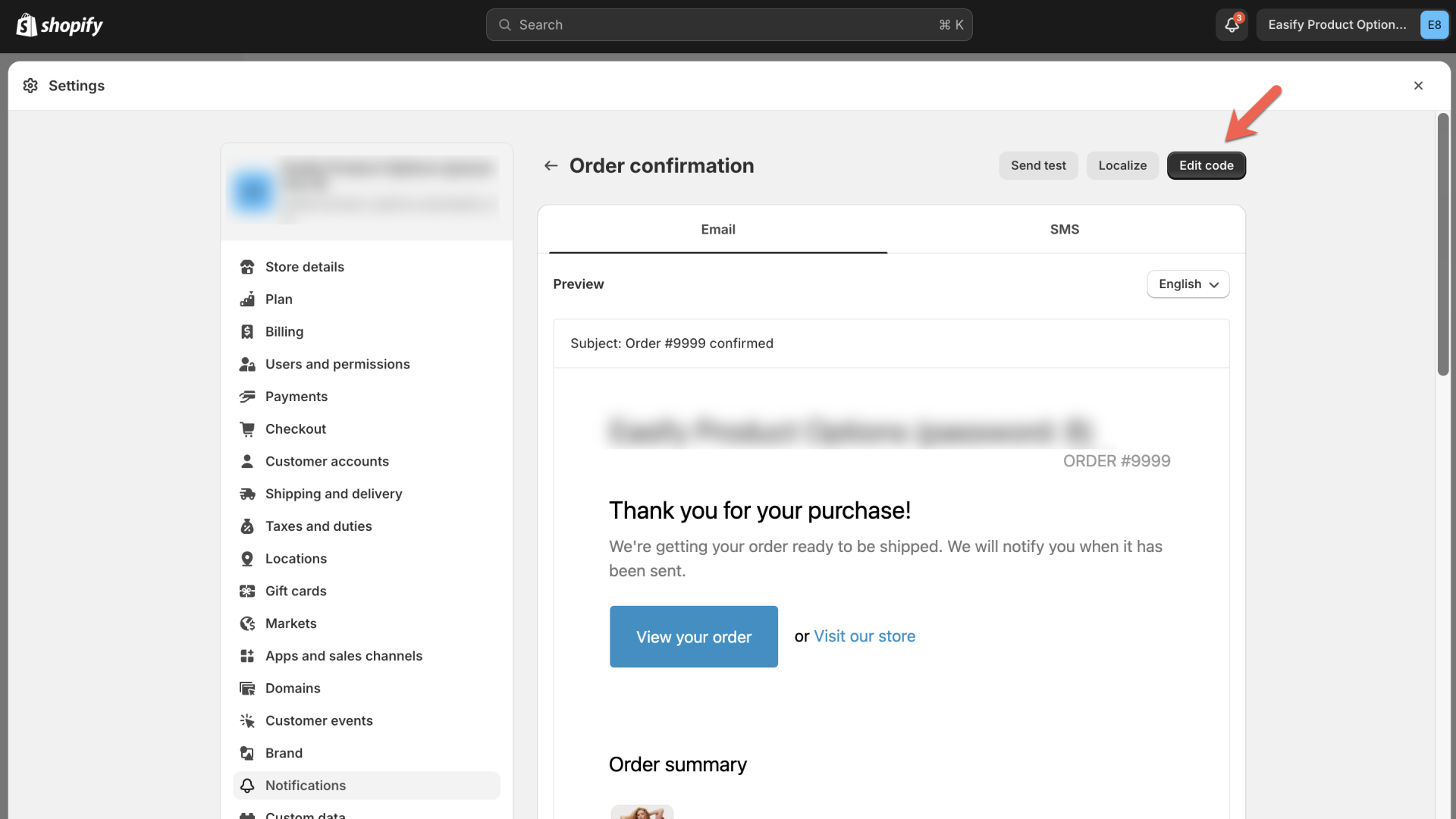Select the Markets globe icon

[x=247, y=623]
